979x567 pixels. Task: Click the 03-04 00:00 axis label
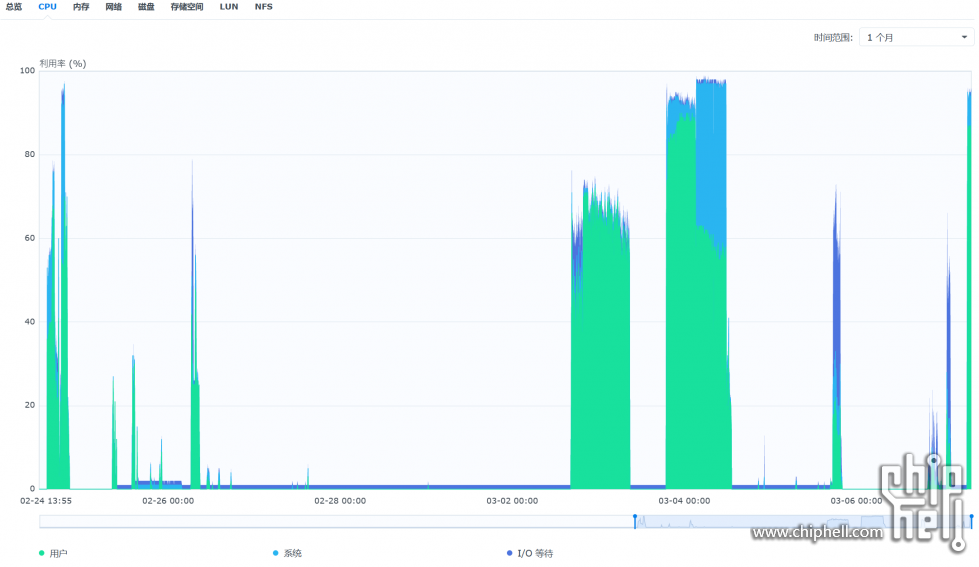(x=684, y=501)
